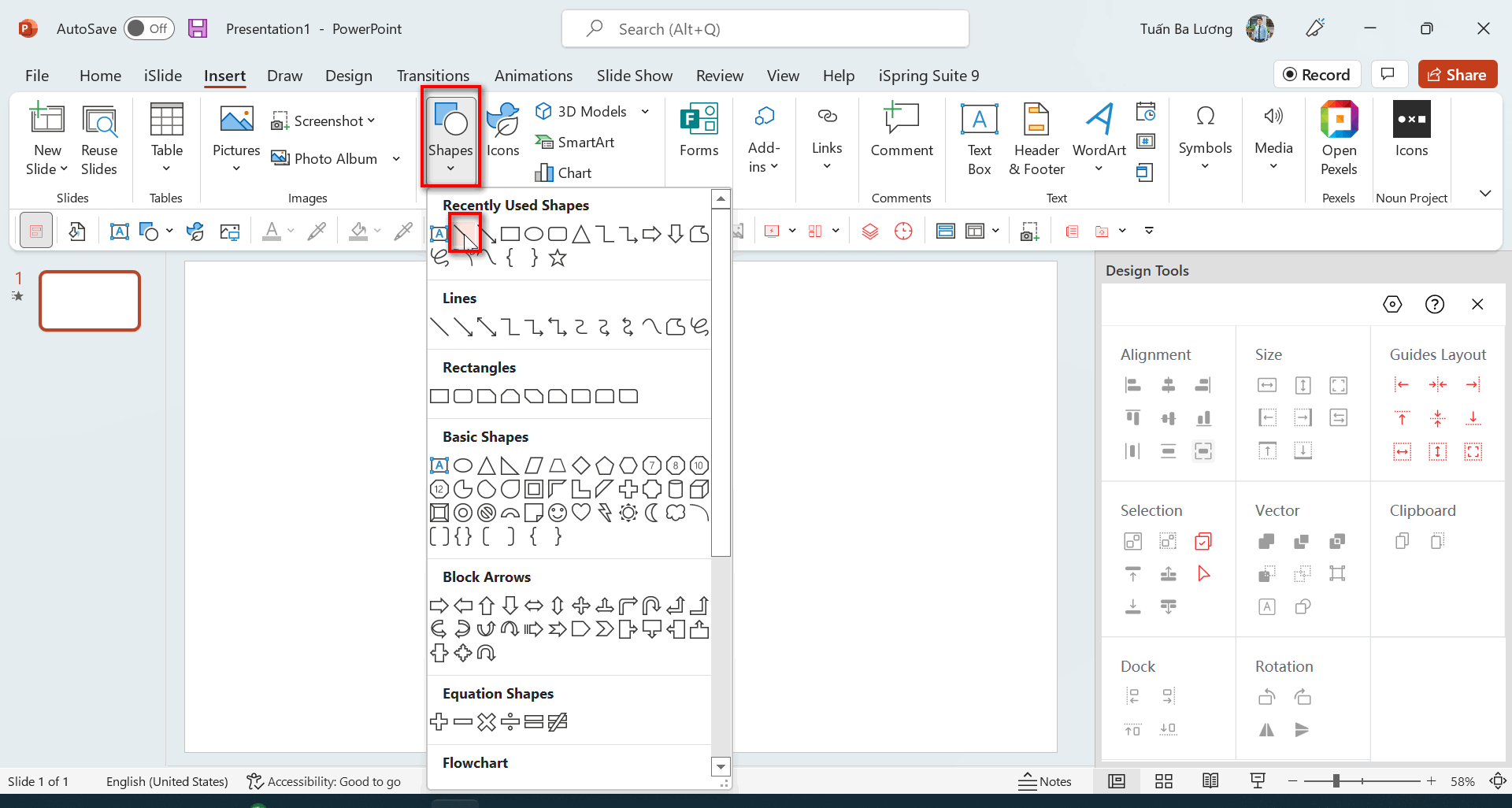Click the zoom slider handle
Screen dimensions: 1512x808
point(1336,781)
